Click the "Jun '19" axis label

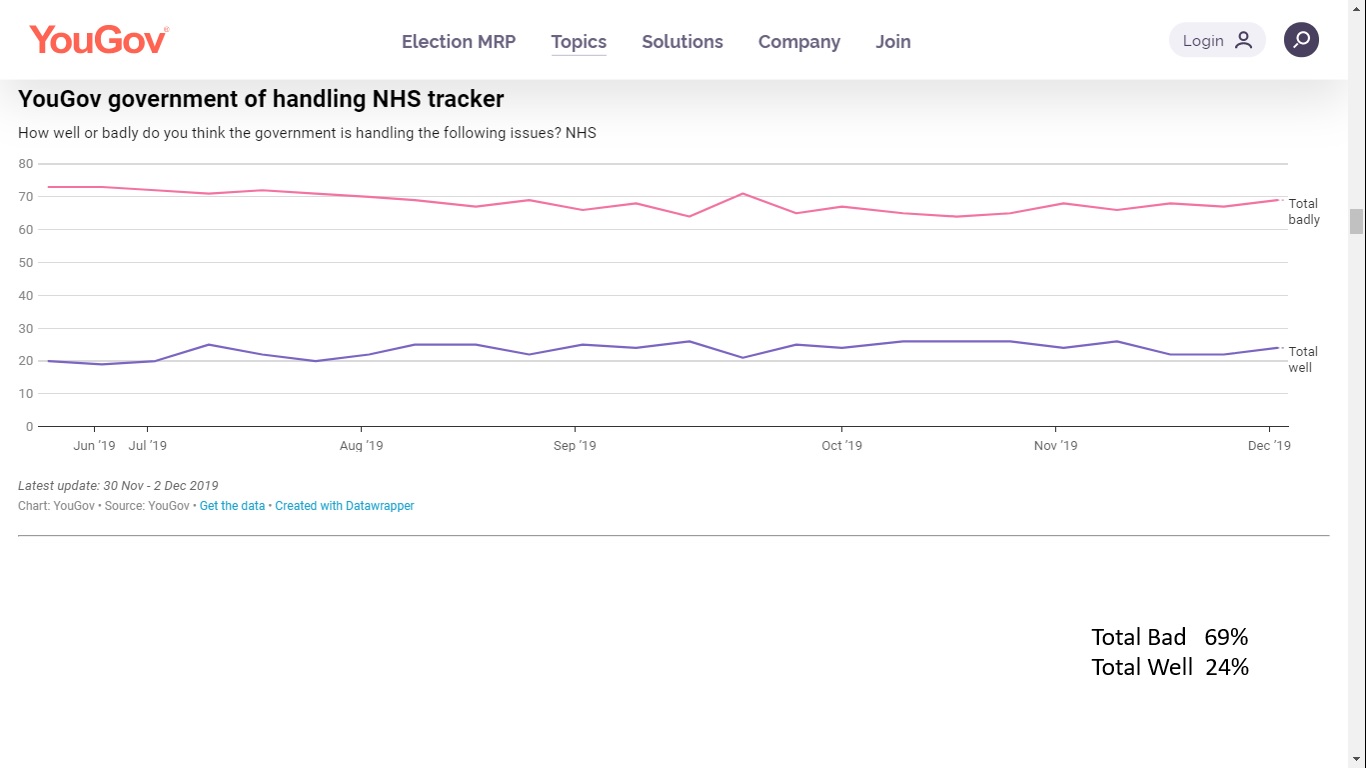point(94,446)
